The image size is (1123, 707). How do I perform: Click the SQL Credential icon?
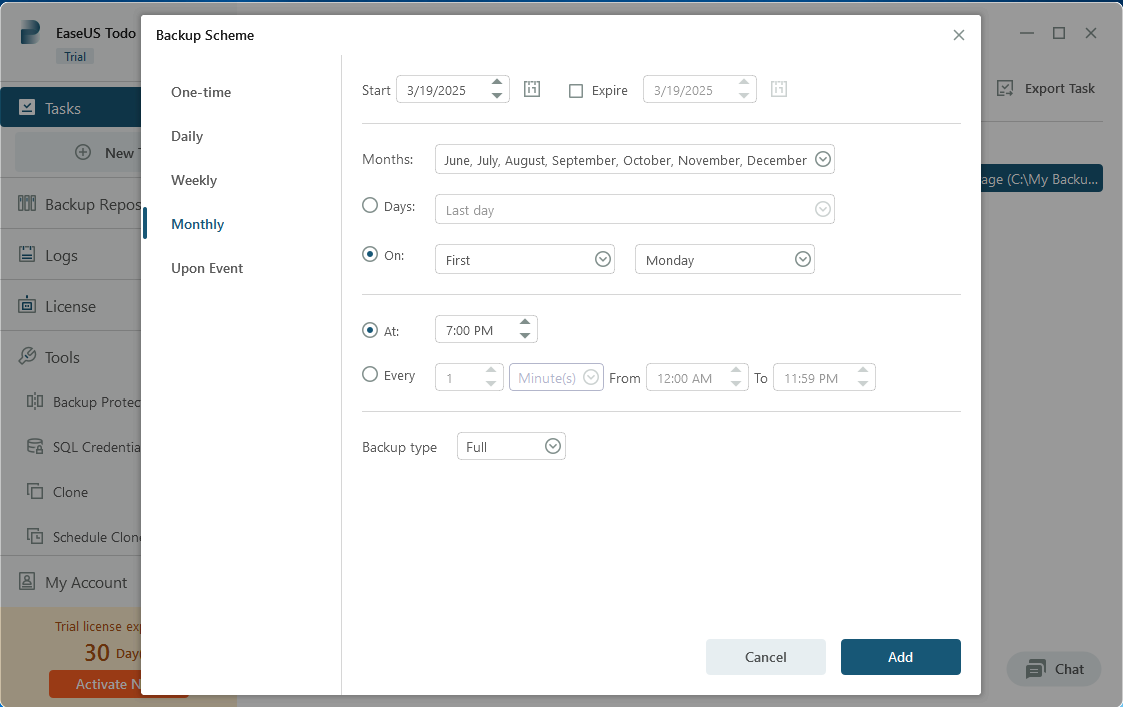tap(34, 446)
